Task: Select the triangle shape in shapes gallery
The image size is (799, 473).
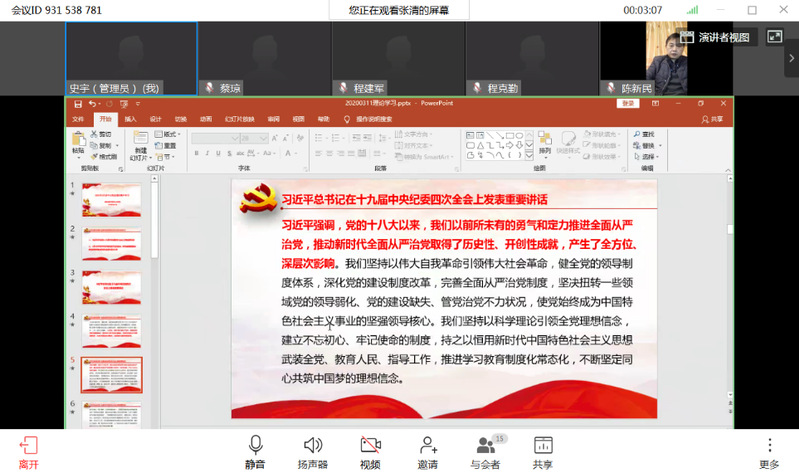Action: tap(481, 145)
